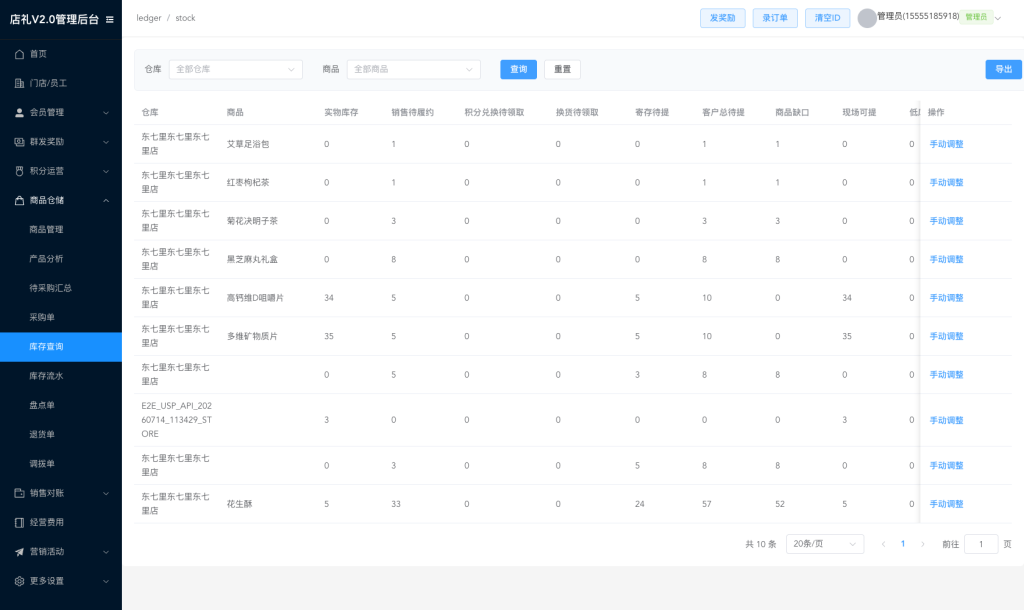
Task: Click the sales reconciliation icon for 销售对账
Action: click(20, 493)
